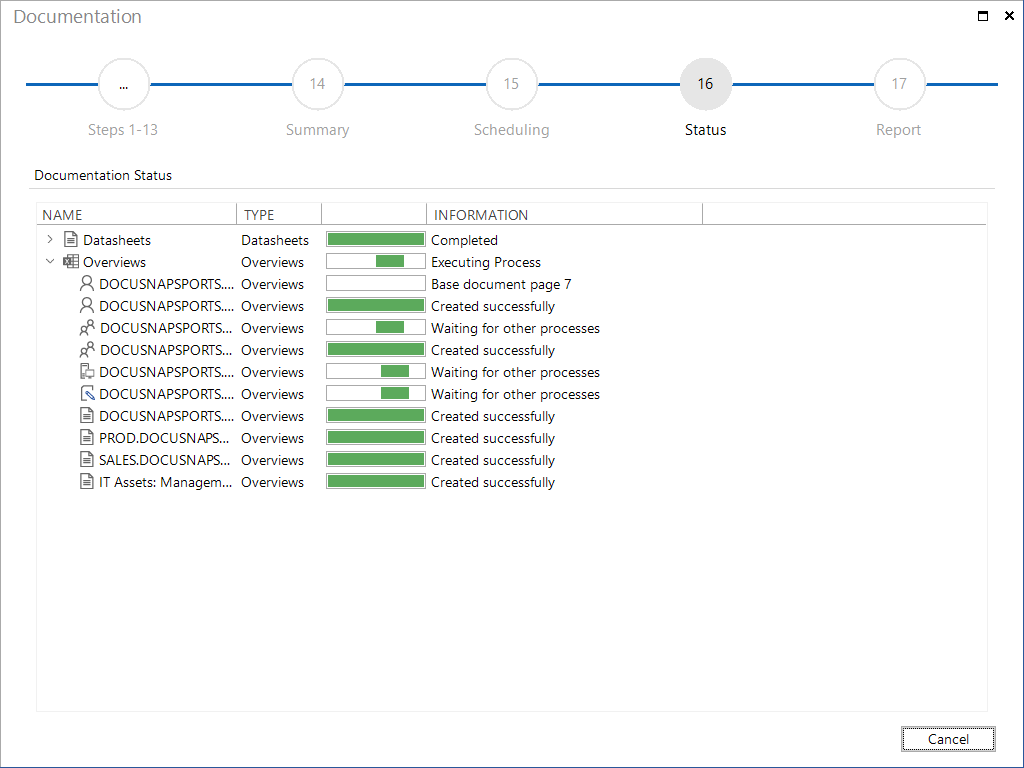
Task: Click full progress bar in PROD.DOCUSNAPS row
Action: click(x=376, y=438)
